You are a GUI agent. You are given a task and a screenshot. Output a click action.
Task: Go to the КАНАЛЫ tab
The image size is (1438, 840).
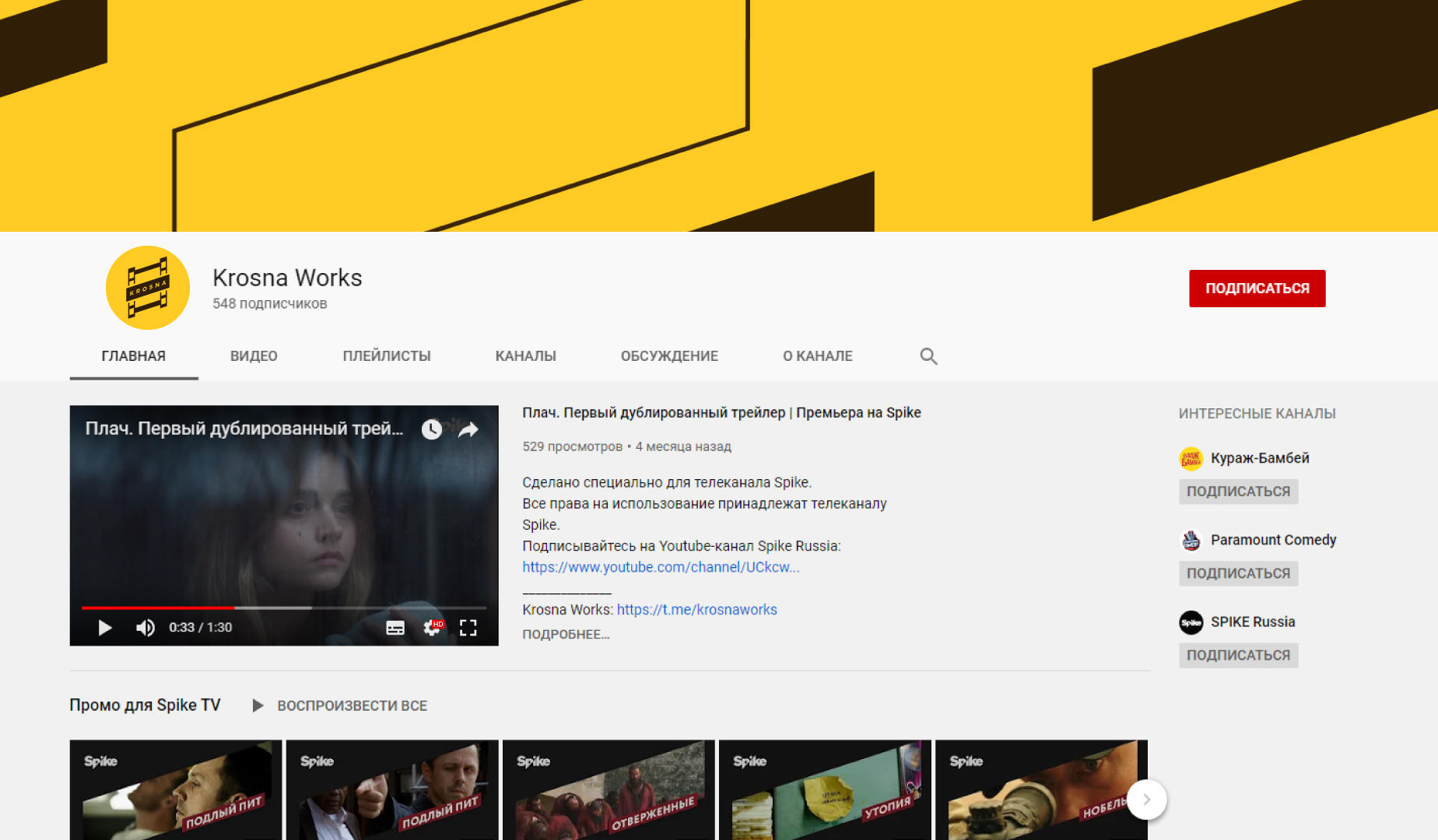click(x=526, y=356)
